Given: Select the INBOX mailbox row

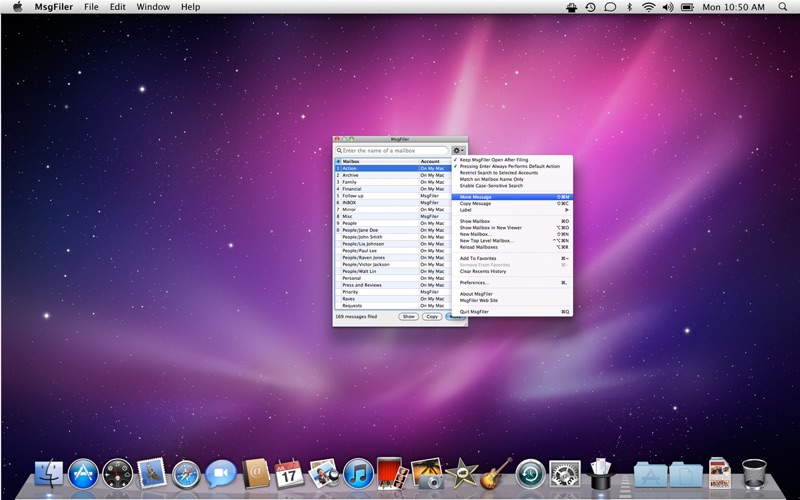Looking at the screenshot, I should pos(393,203).
